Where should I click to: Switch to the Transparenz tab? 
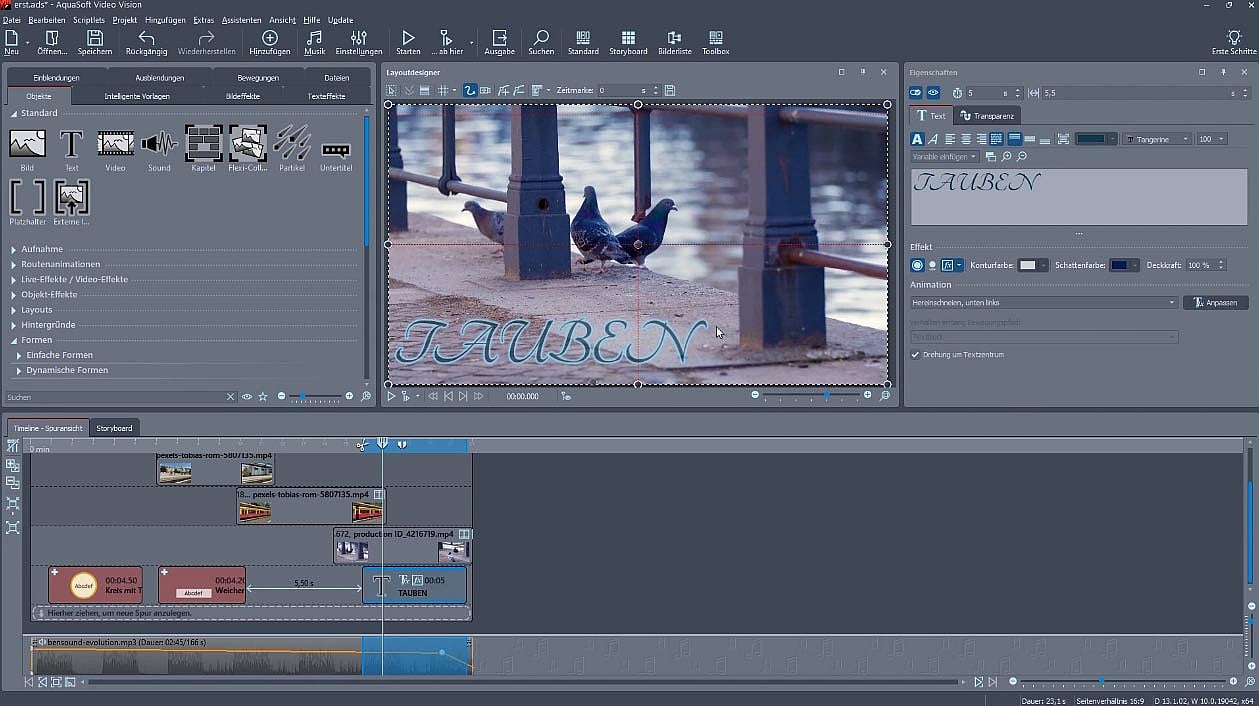(986, 116)
